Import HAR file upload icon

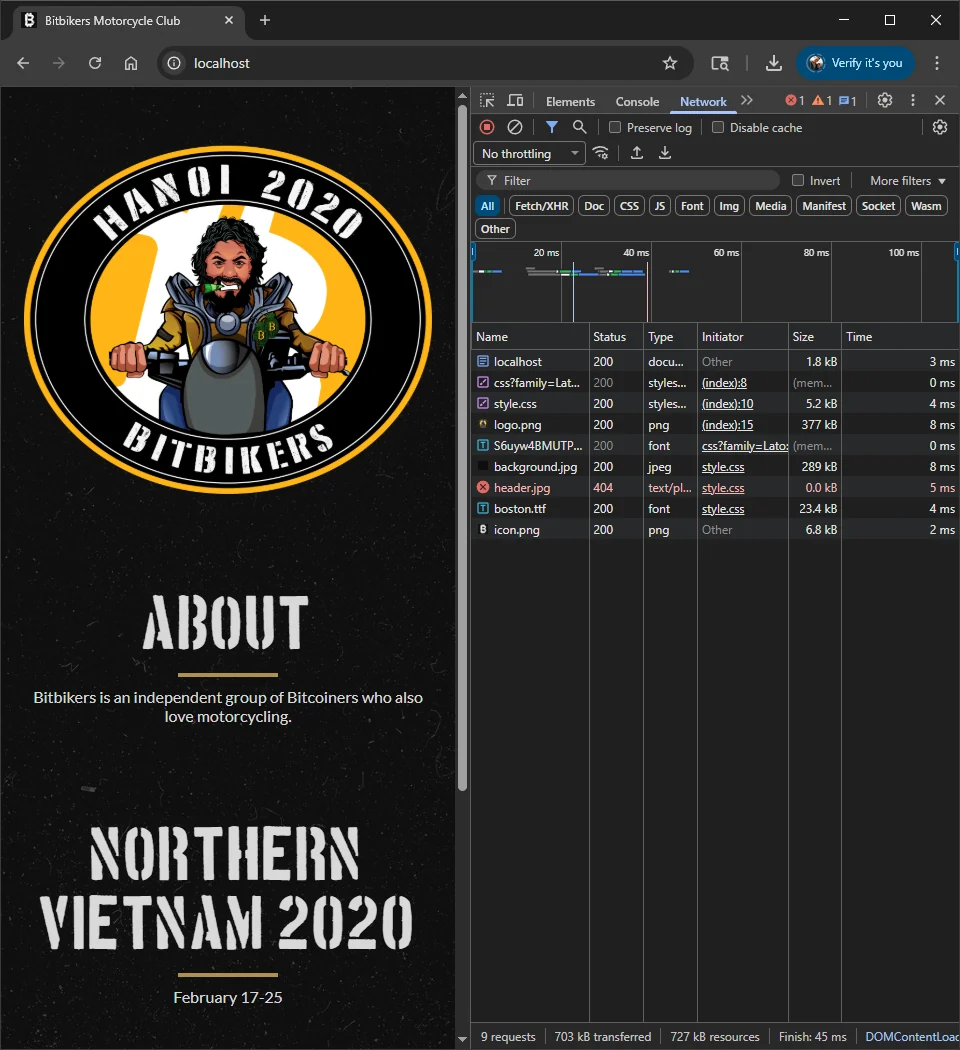click(x=637, y=153)
